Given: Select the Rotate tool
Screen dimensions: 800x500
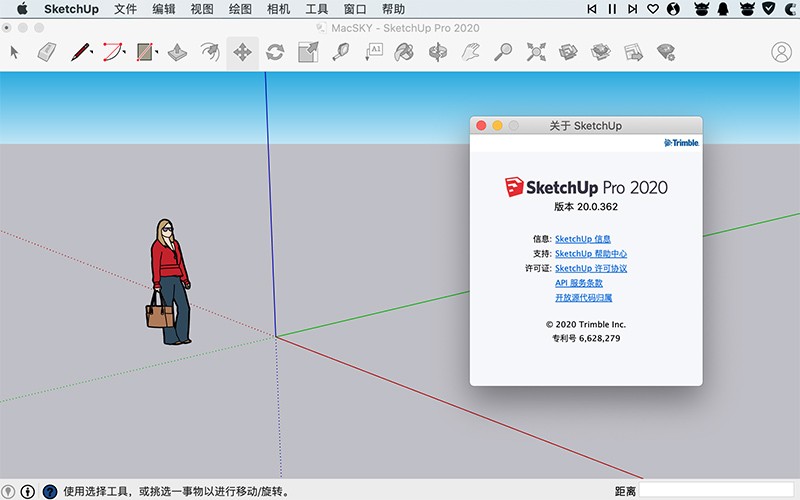Looking at the screenshot, I should click(x=275, y=52).
